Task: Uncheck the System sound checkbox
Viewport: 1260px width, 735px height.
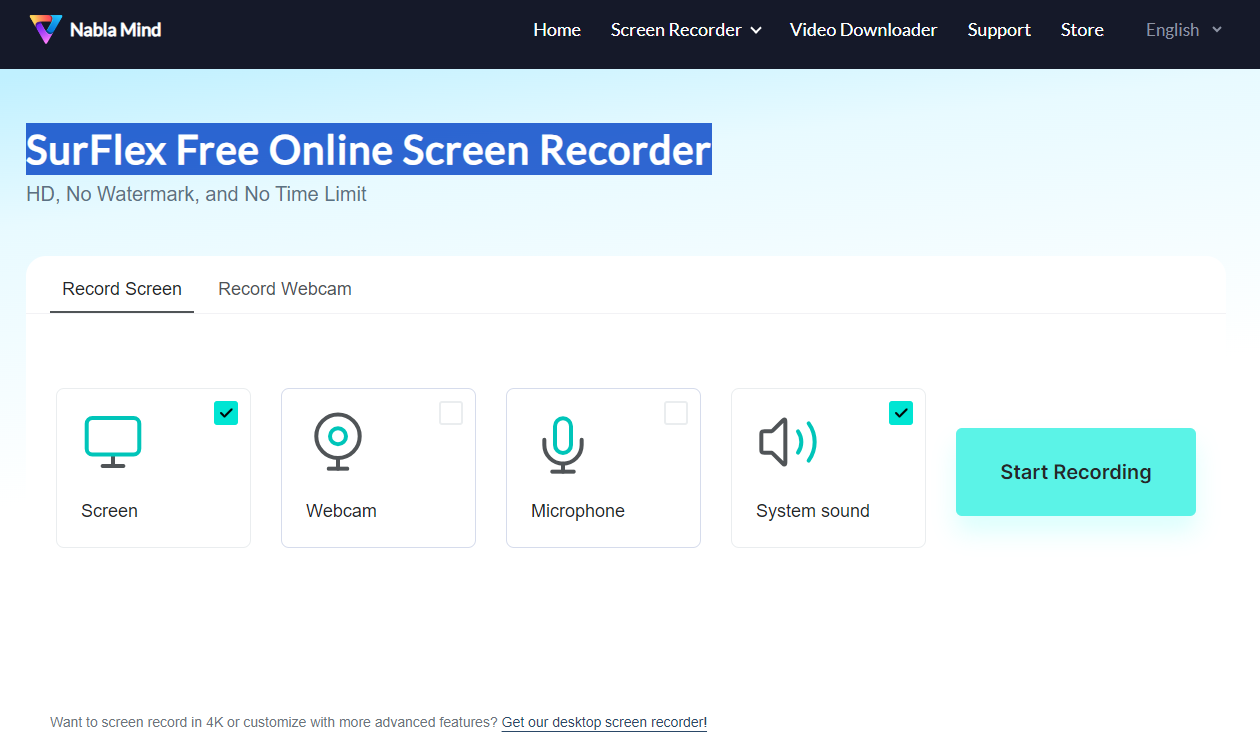Action: coord(901,413)
